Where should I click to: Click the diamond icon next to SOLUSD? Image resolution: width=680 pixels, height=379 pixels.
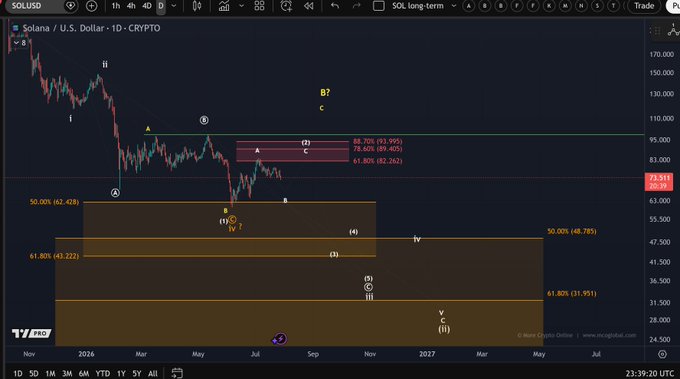click(x=70, y=6)
